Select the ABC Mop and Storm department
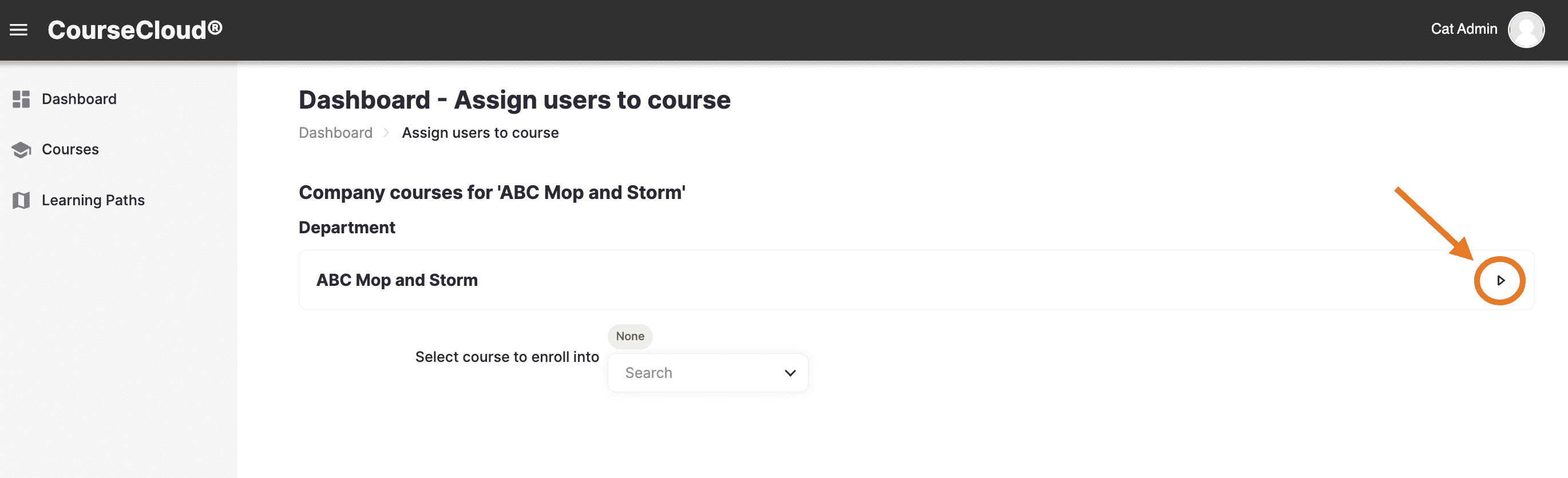 [x=916, y=280]
